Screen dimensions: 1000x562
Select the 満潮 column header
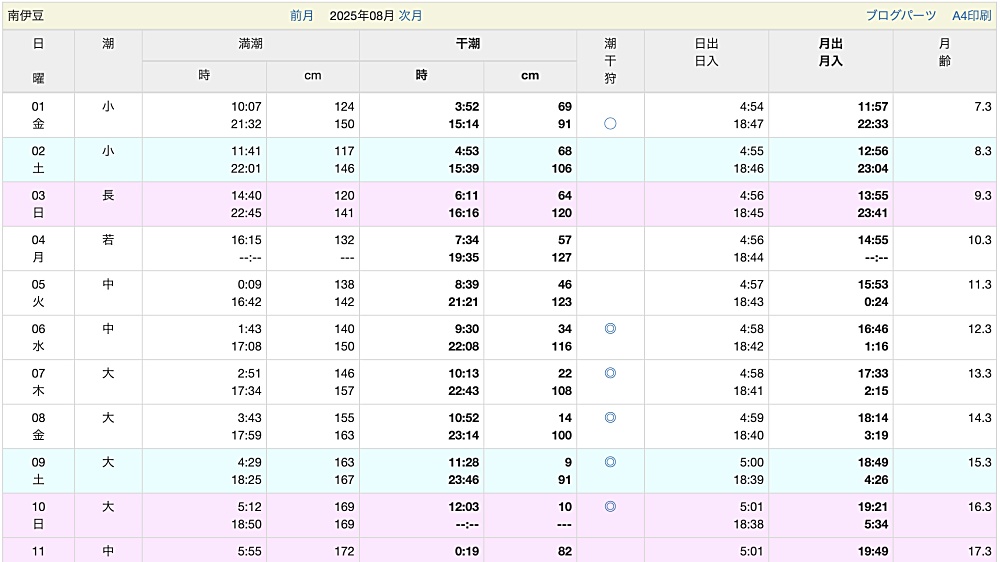pos(251,44)
